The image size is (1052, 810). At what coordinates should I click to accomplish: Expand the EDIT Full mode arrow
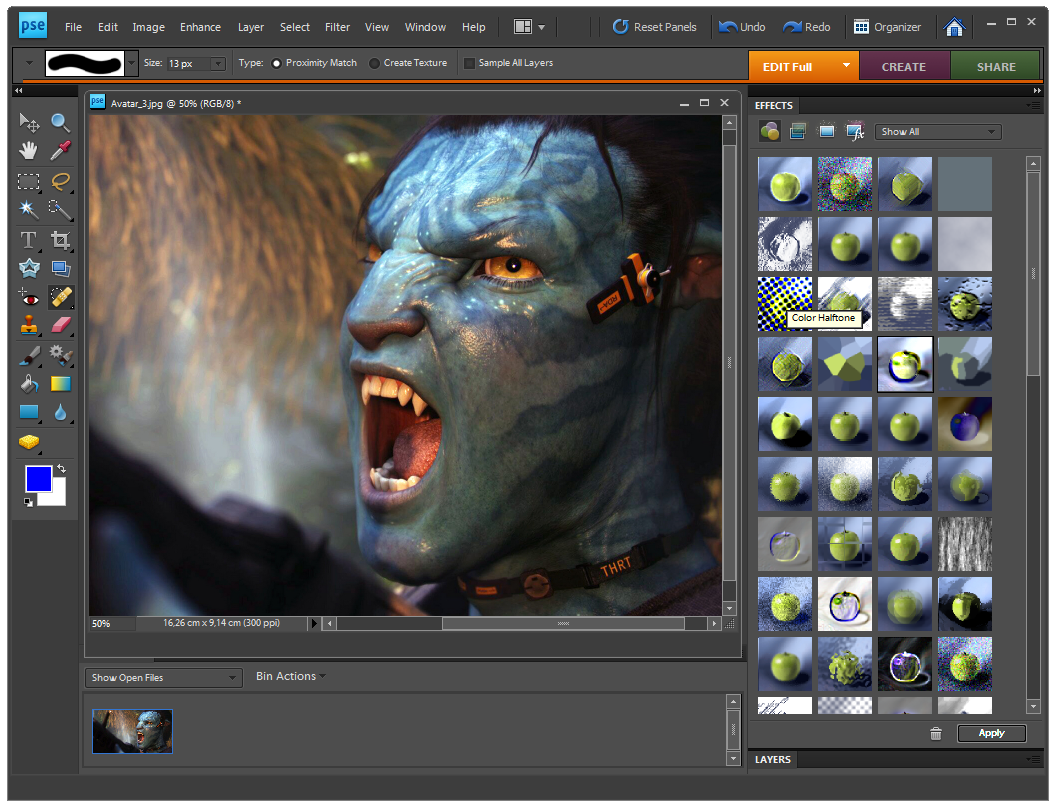tap(846, 66)
